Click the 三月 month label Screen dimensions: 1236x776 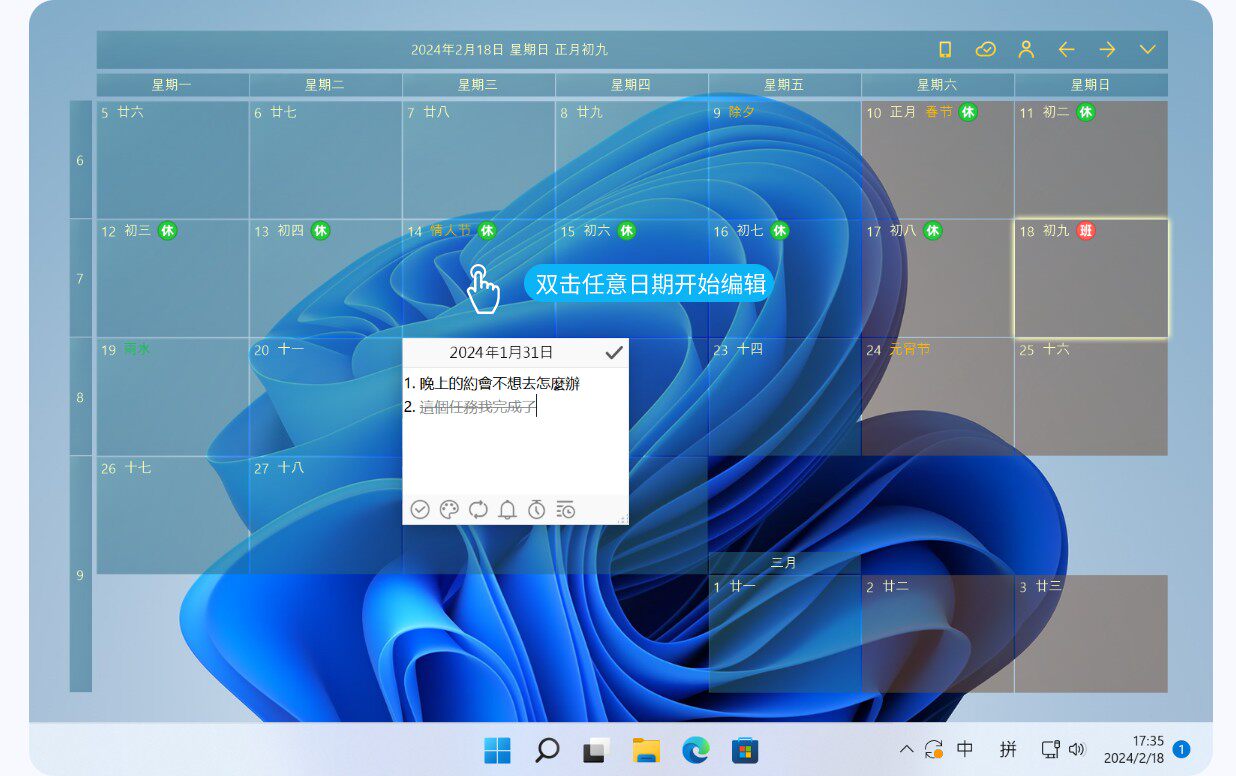(x=785, y=563)
